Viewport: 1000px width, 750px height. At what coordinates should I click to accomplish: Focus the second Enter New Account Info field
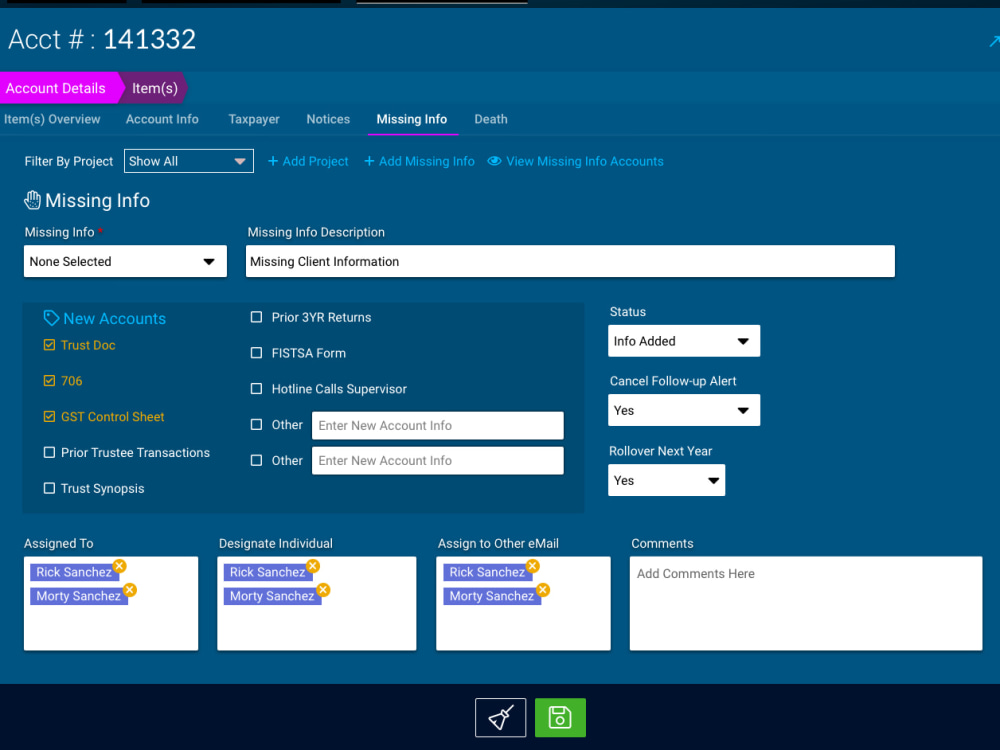tap(438, 460)
